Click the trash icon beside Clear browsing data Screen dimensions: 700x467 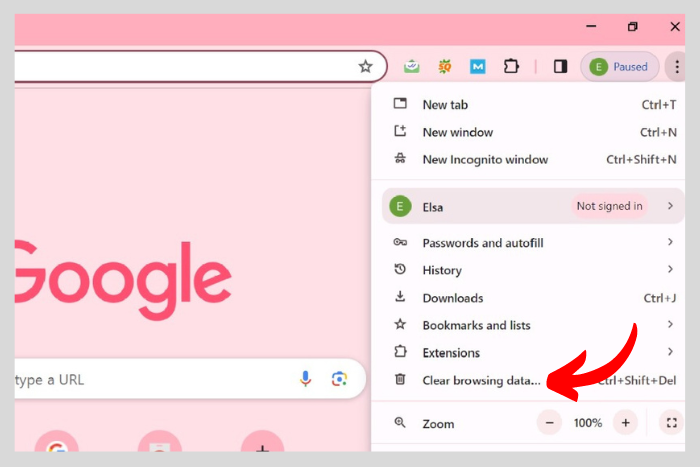point(400,379)
